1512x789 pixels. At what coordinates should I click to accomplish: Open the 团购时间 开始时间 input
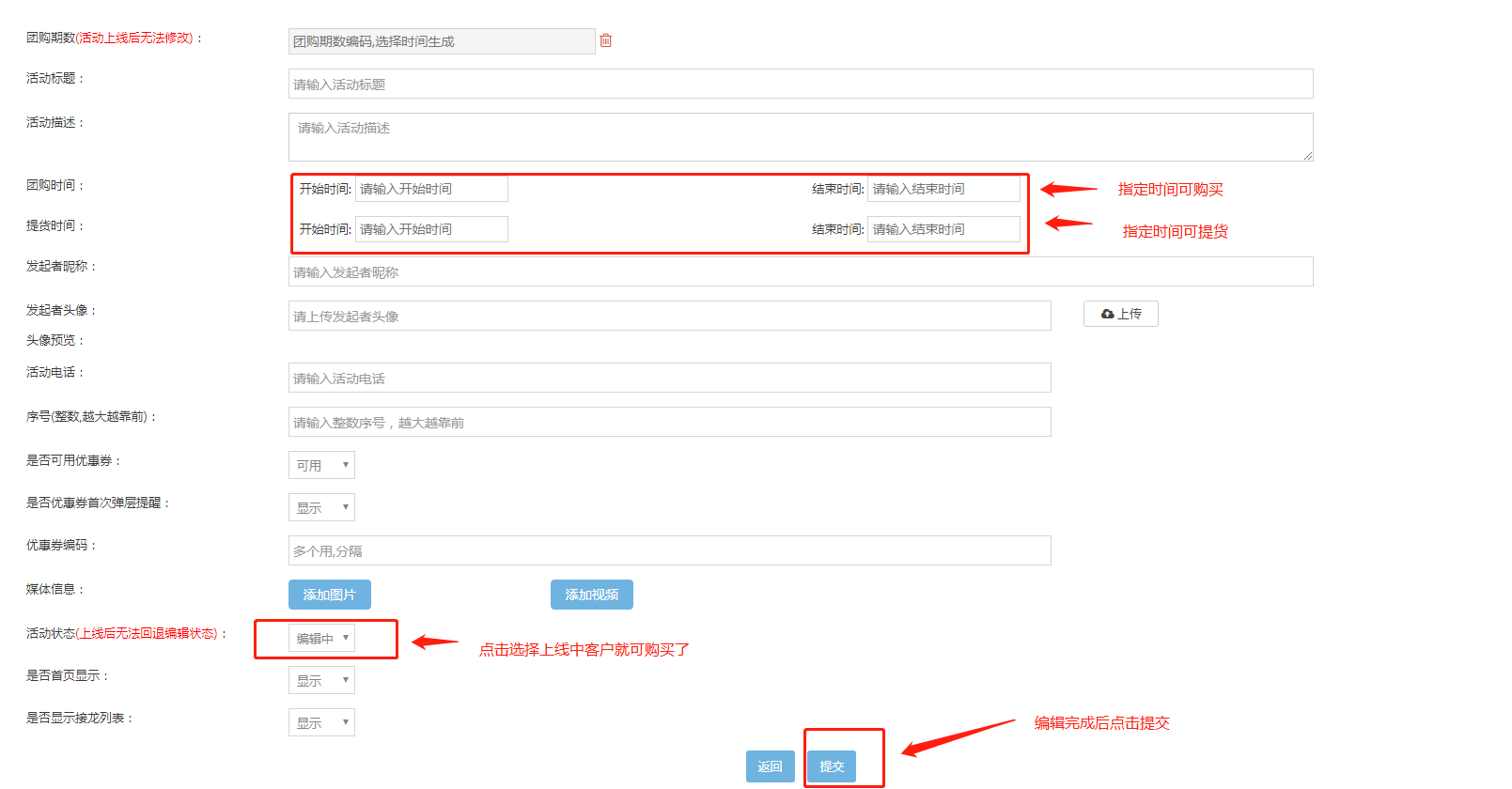coord(431,189)
